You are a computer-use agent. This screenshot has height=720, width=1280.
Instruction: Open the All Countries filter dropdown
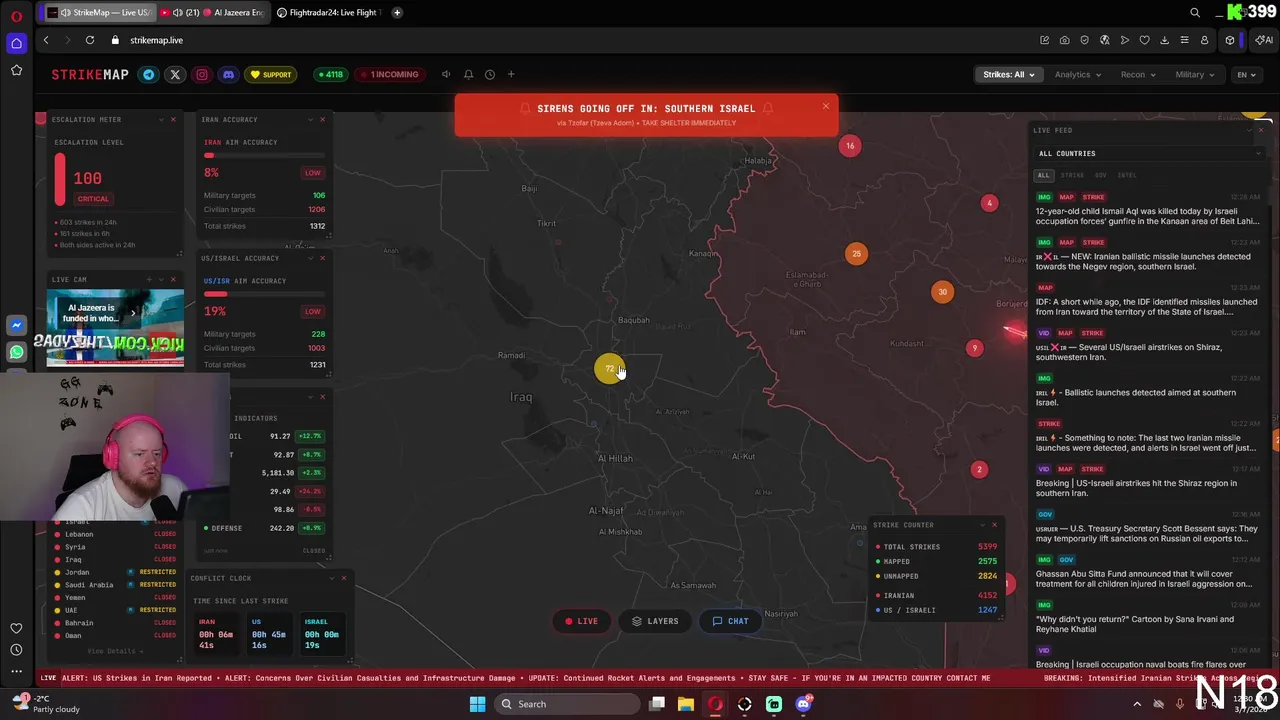[x=1149, y=153]
